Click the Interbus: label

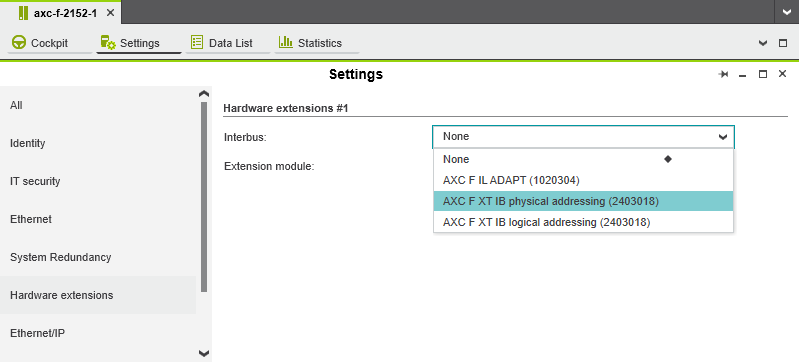(246, 137)
